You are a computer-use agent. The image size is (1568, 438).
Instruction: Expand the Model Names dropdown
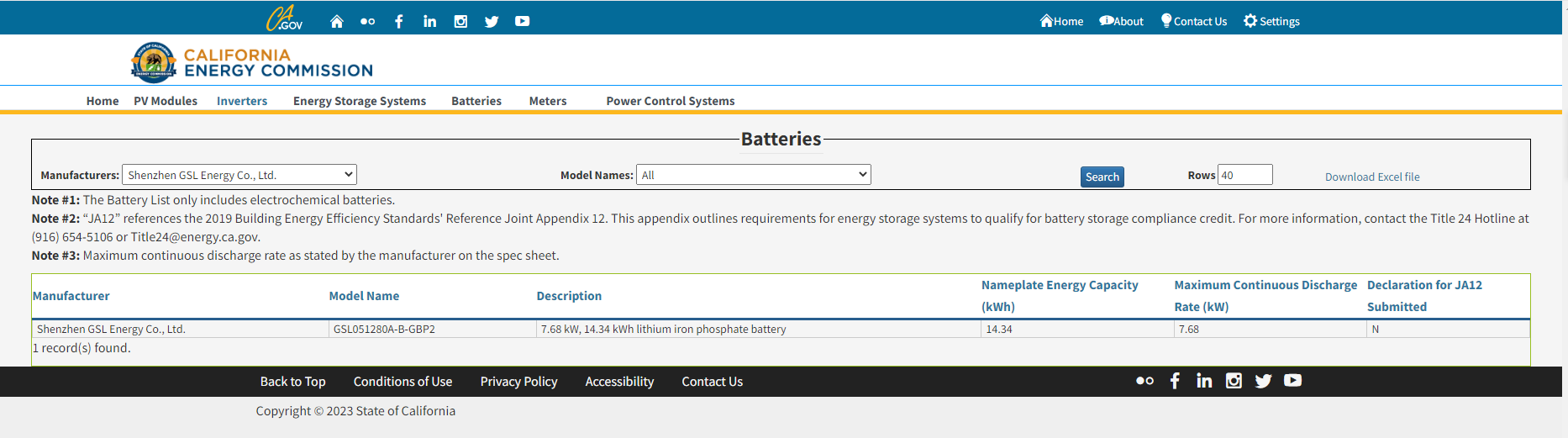[x=753, y=175]
